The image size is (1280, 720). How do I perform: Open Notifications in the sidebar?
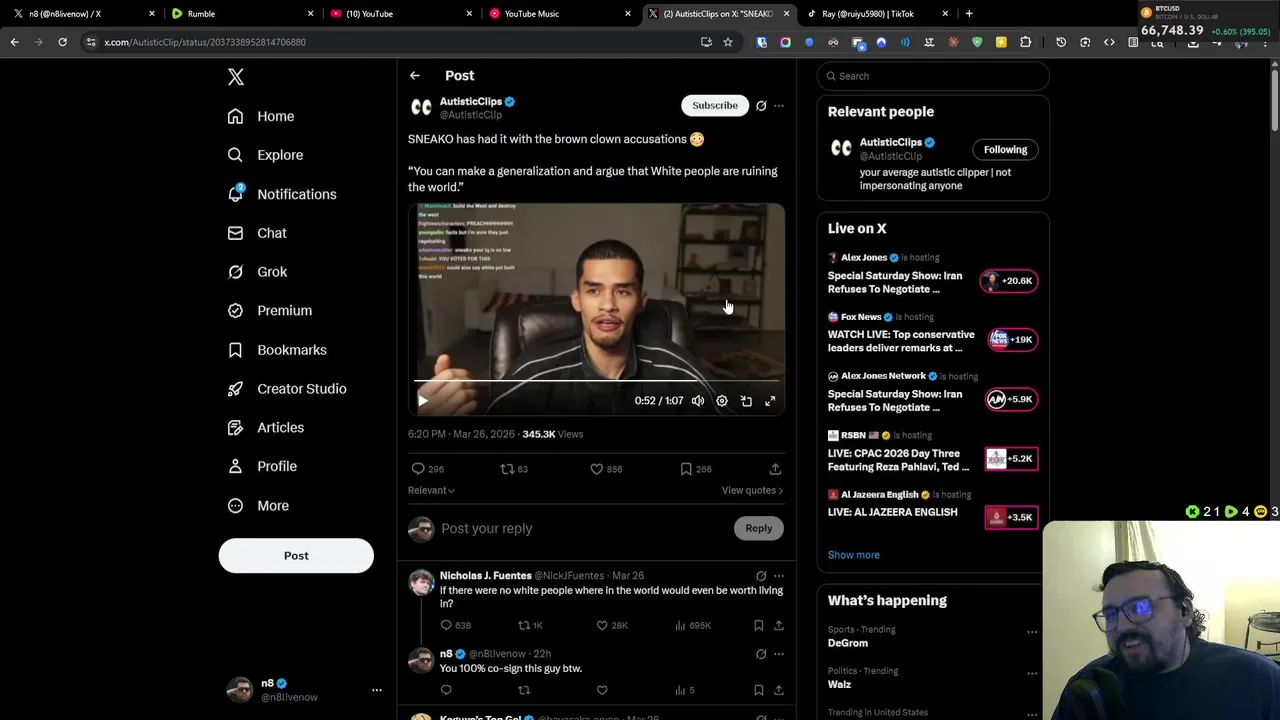(x=281, y=194)
